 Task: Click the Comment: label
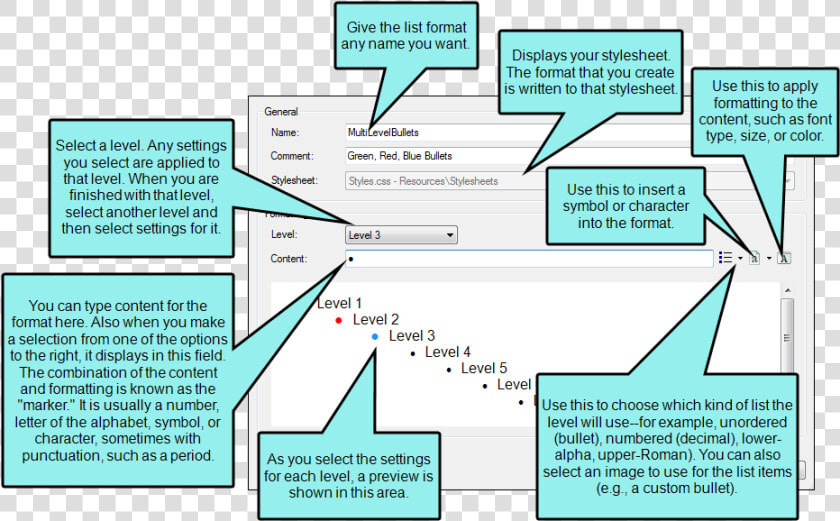(291, 156)
